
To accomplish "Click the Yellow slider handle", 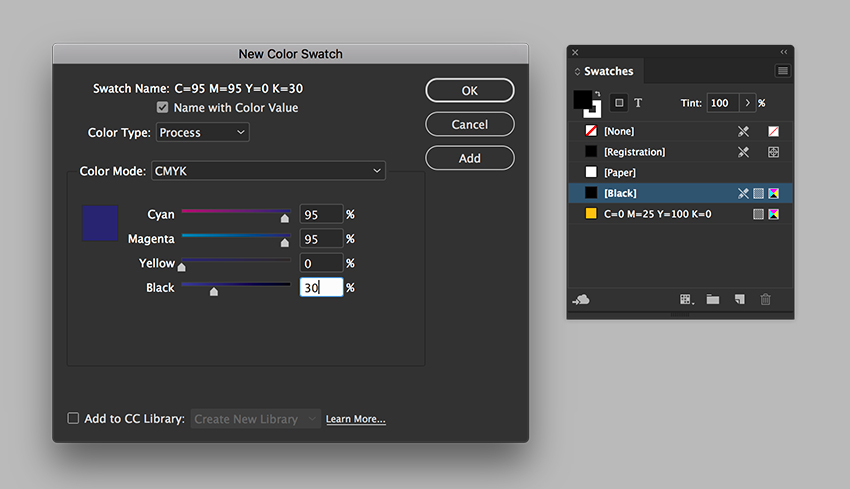I will pos(182,267).
